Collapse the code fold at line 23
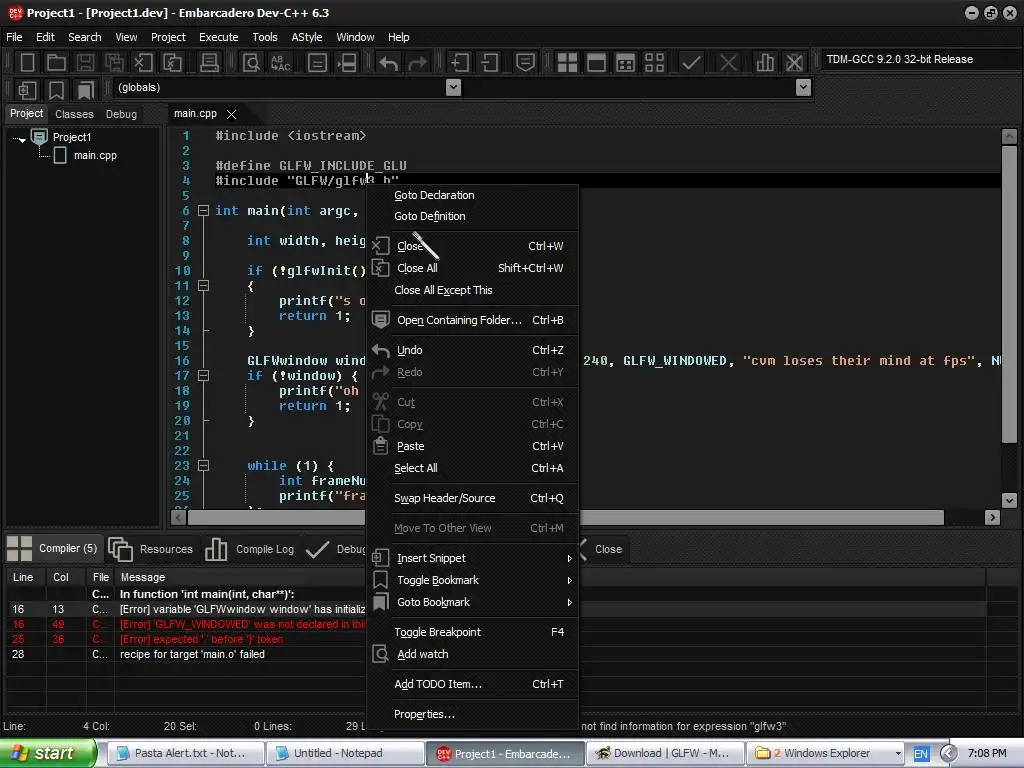The height and width of the screenshot is (768, 1024). [x=203, y=466]
